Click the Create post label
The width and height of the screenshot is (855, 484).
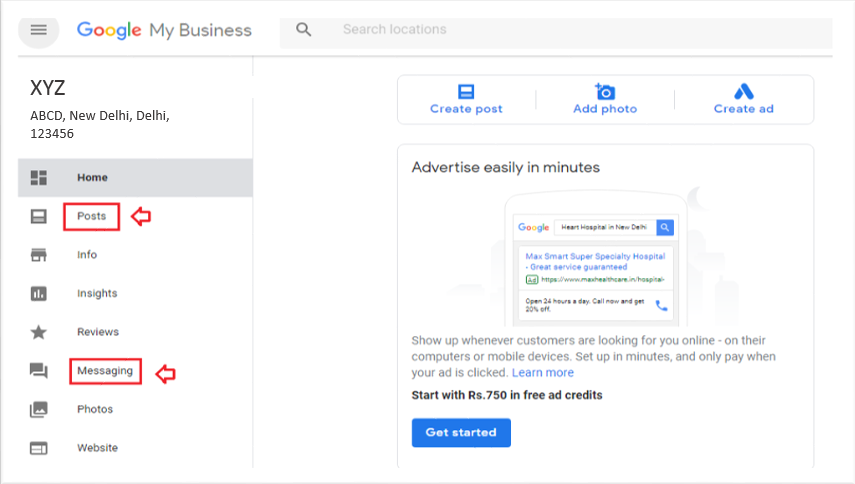(x=466, y=109)
